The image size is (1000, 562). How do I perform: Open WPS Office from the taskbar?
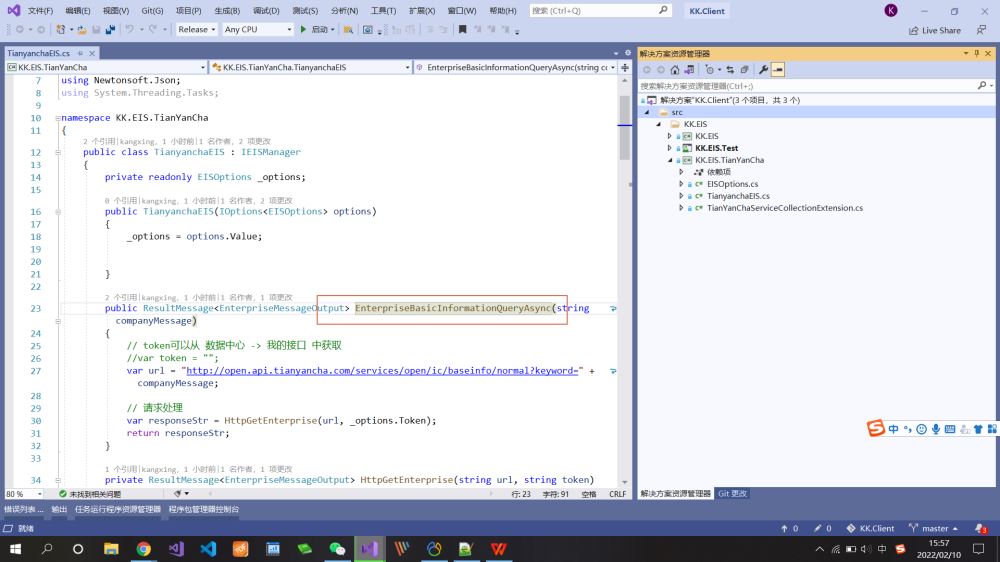499,549
